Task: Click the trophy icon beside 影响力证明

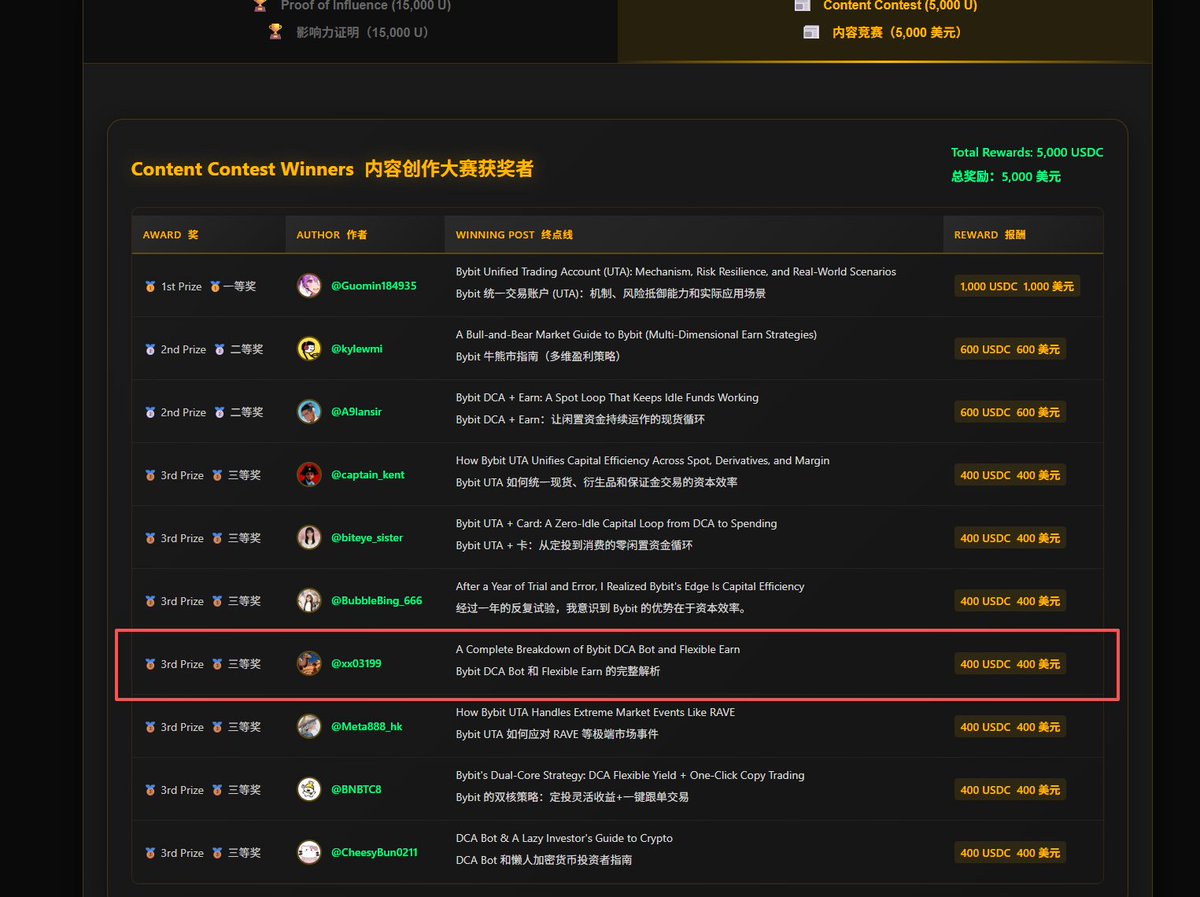Action: [x=275, y=32]
